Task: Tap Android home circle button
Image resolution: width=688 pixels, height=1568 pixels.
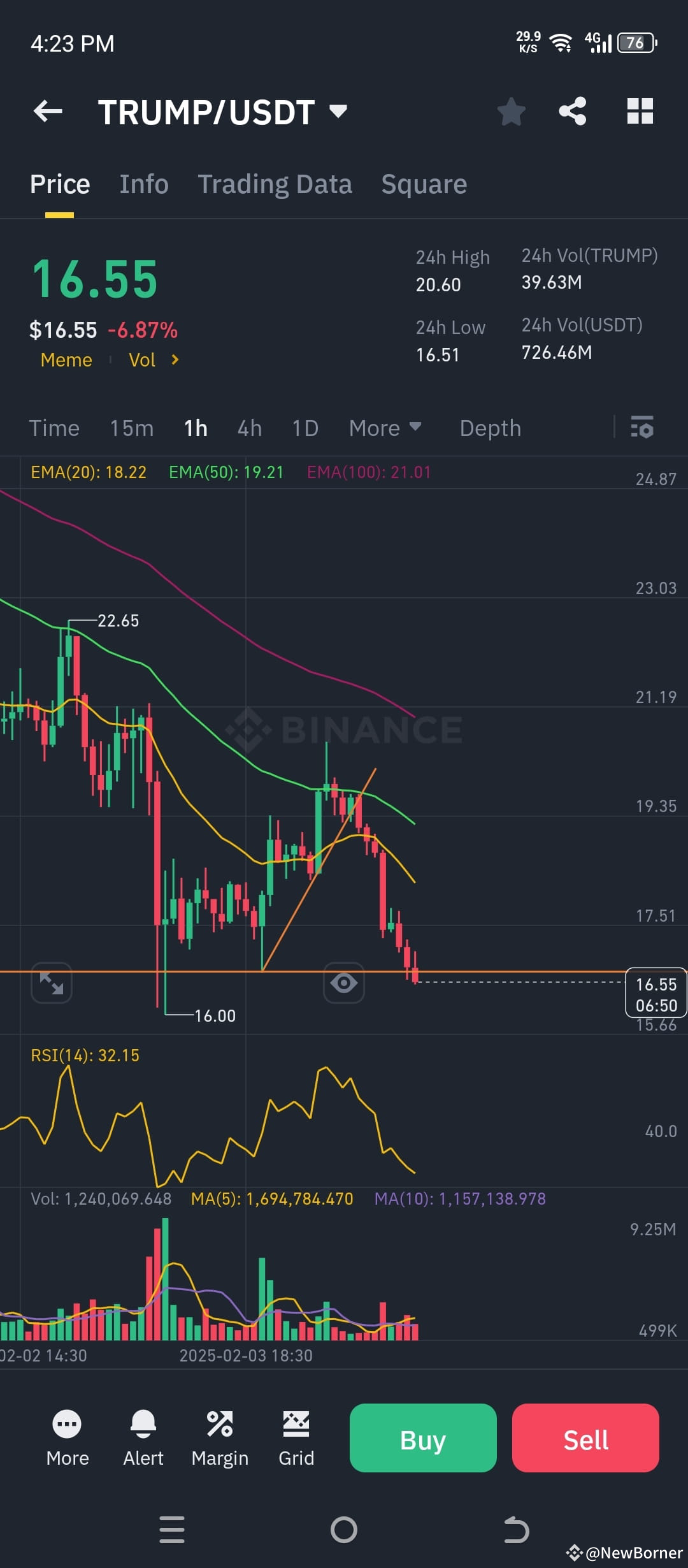Action: tap(344, 1530)
